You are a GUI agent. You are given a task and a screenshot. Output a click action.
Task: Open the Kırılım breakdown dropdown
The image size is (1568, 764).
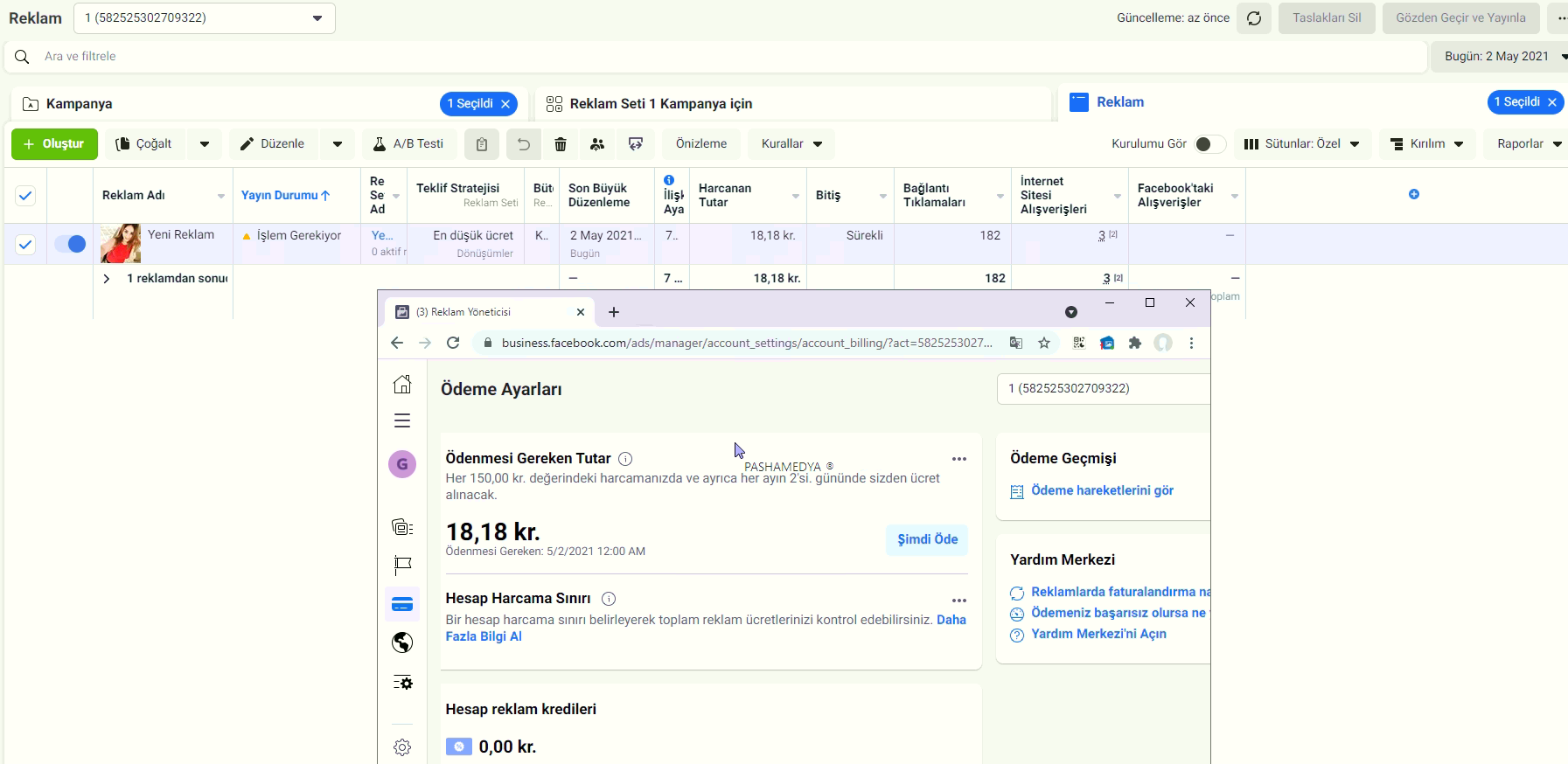point(1427,144)
